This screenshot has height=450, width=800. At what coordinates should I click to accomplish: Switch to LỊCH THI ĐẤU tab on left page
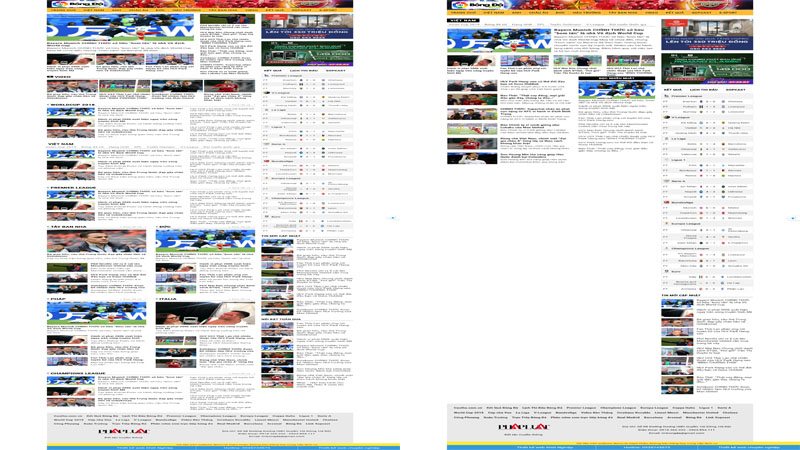pyautogui.click(x=304, y=70)
